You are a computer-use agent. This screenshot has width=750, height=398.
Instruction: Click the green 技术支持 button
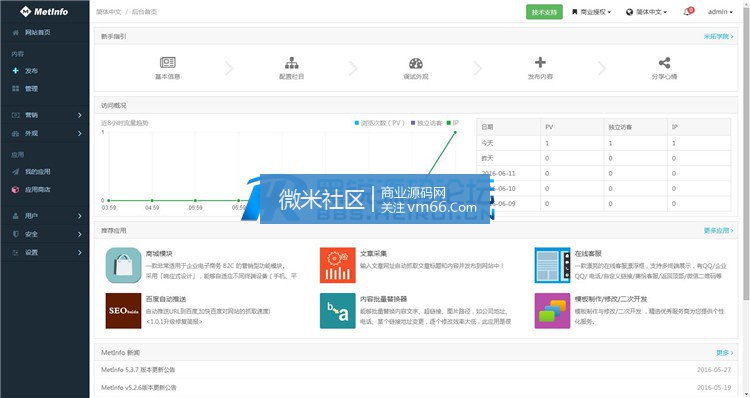(x=544, y=12)
